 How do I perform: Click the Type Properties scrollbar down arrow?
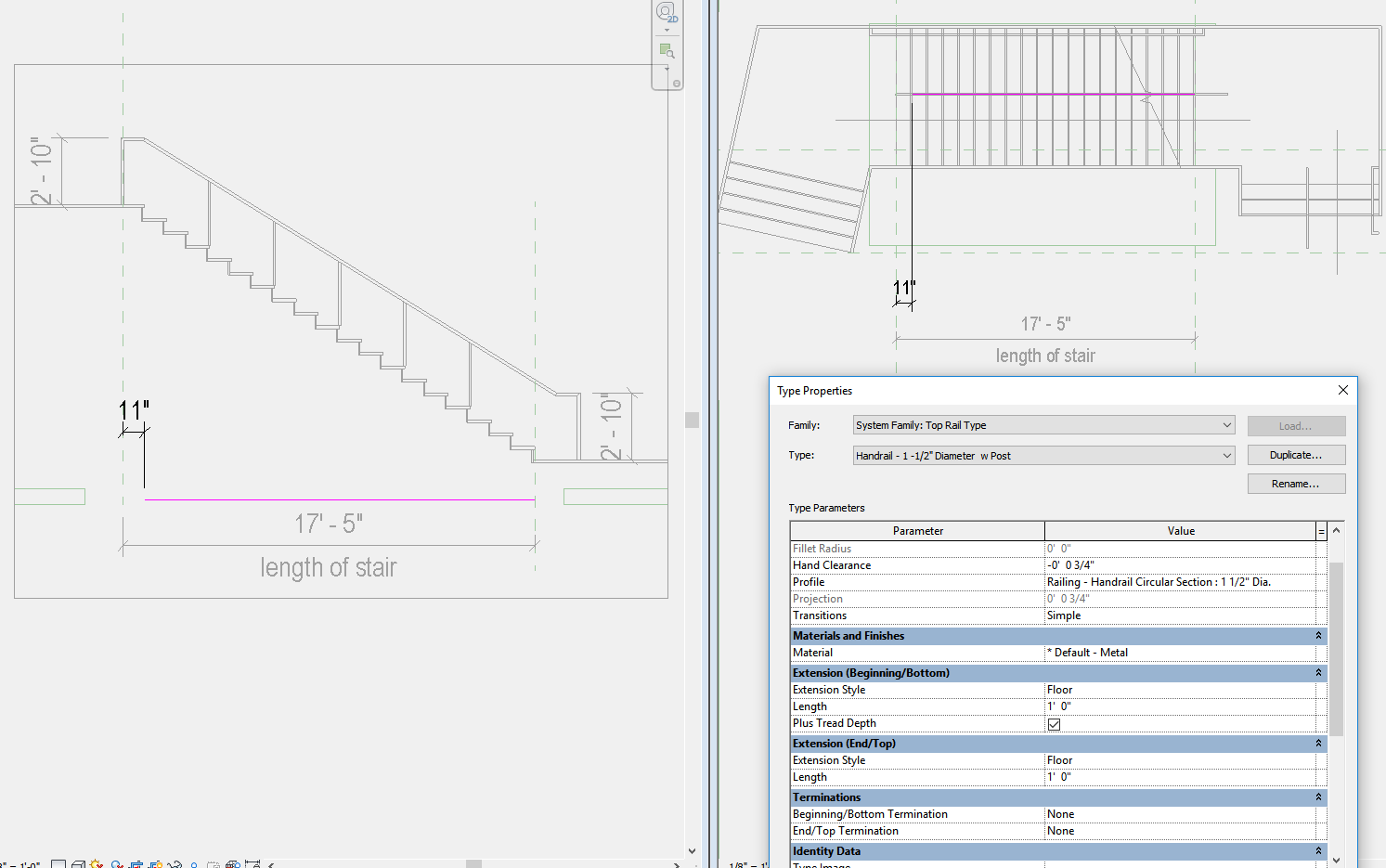[x=1336, y=861]
